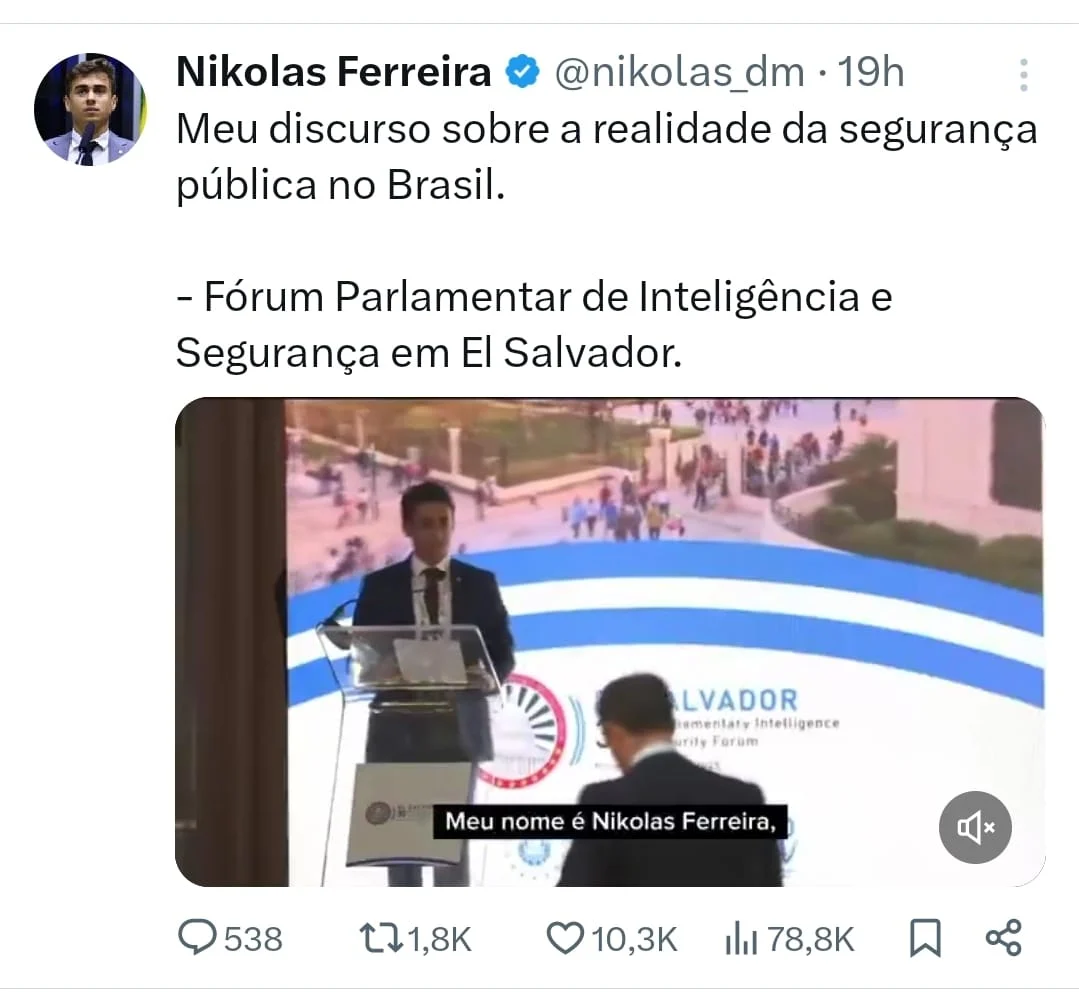This screenshot has width=1079, height=993.
Task: Open the three-dot more options menu
Action: point(1023,75)
